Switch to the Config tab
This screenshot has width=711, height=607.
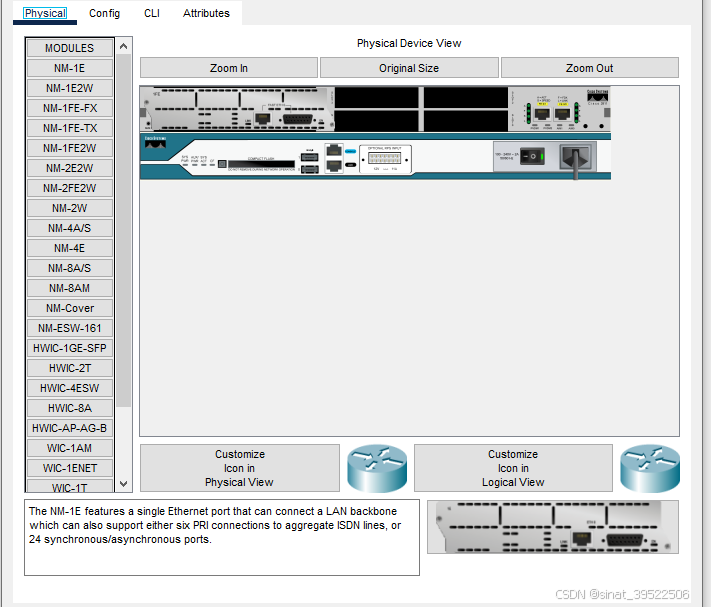[x=104, y=13]
